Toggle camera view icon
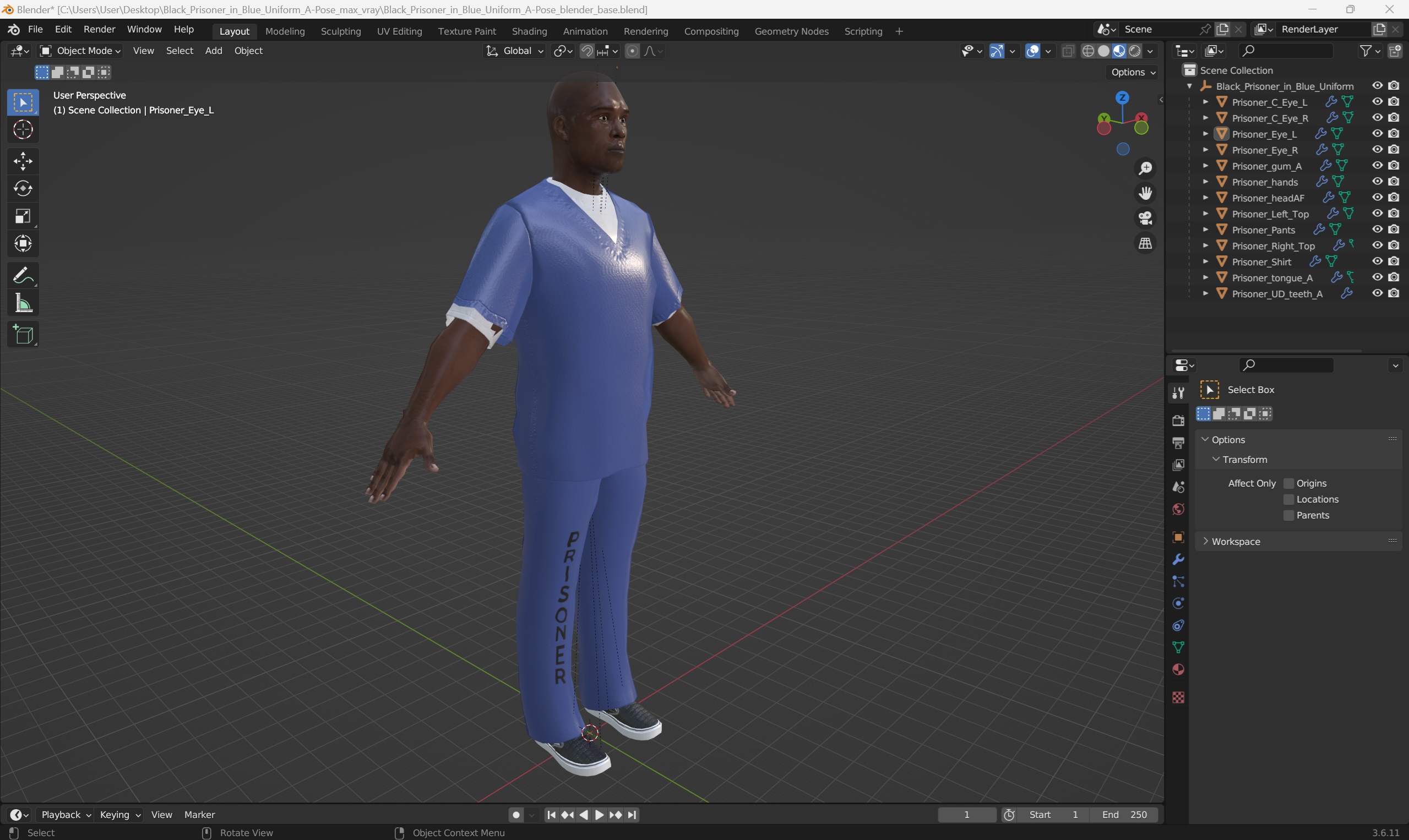 coord(1145,219)
